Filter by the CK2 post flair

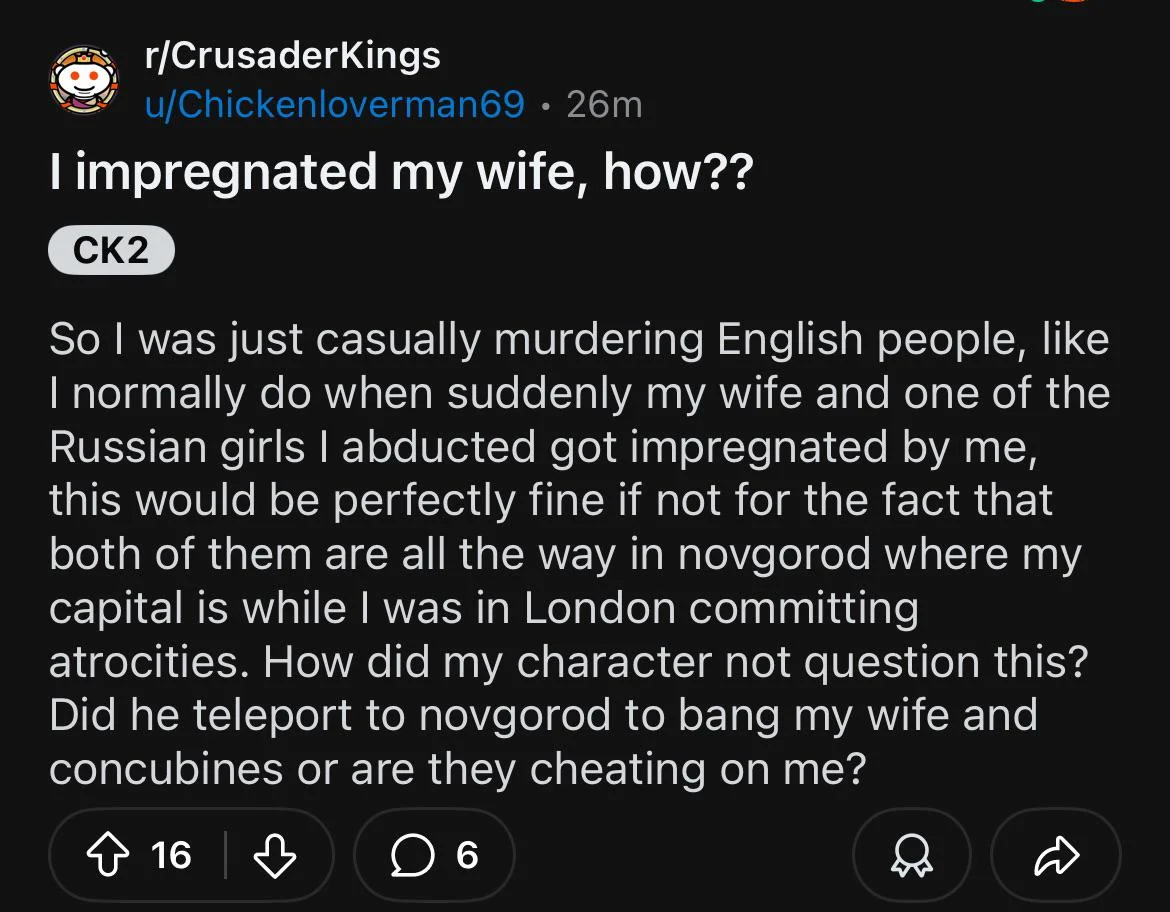click(x=111, y=249)
